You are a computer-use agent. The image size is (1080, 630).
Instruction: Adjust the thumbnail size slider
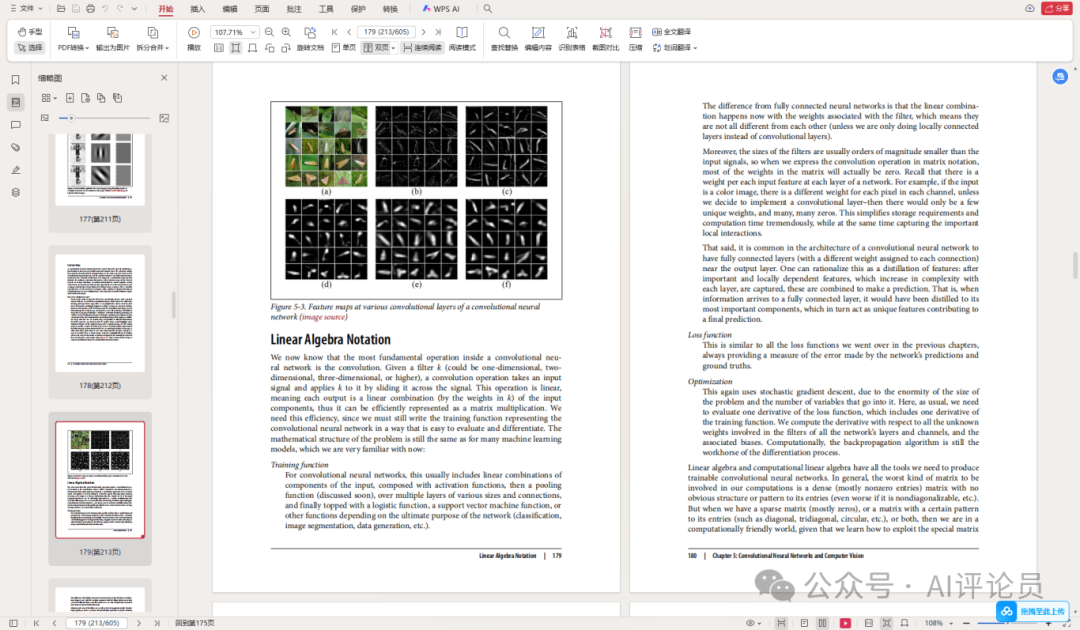click(x=103, y=118)
